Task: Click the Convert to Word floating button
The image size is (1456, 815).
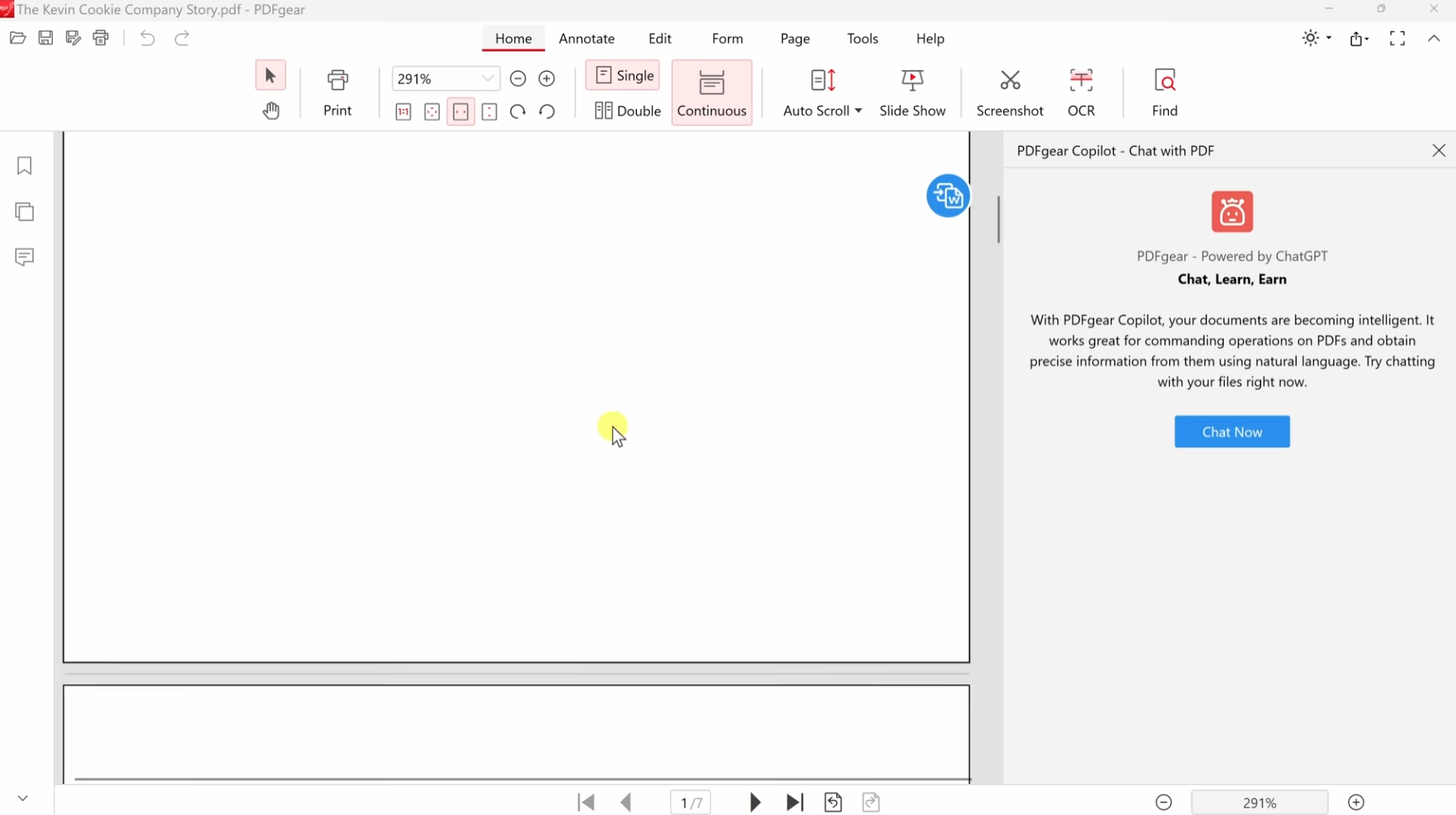Action: pos(948,195)
